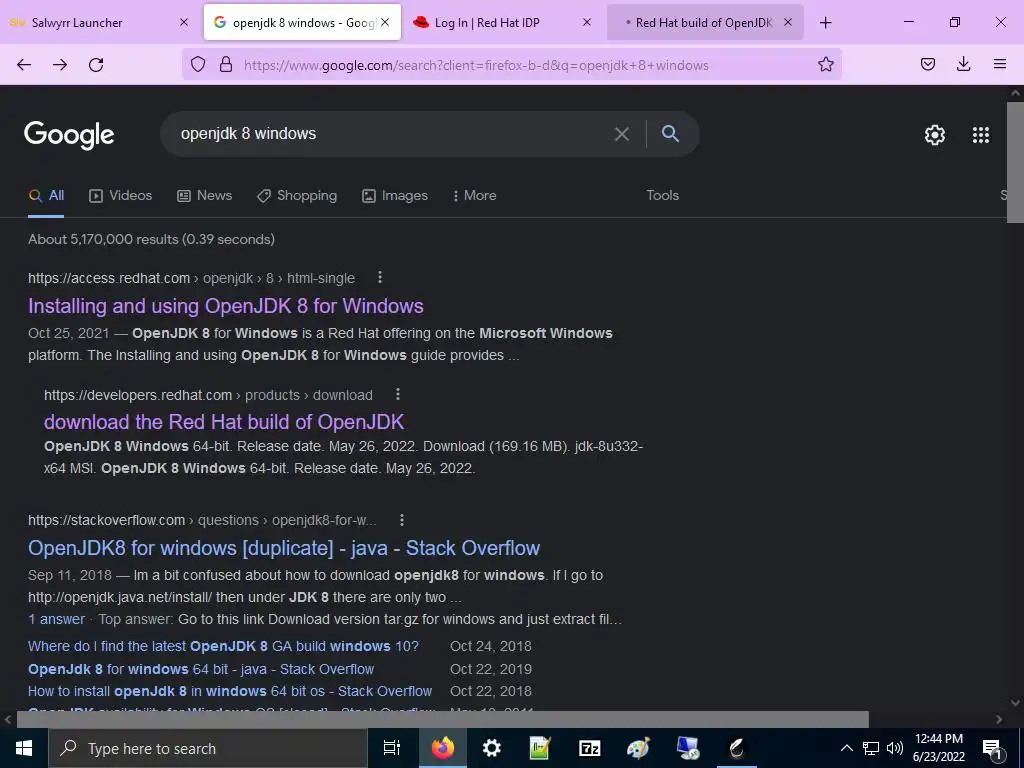Close the Red Hat IDP tab
This screenshot has height=768, width=1024.
click(586, 22)
